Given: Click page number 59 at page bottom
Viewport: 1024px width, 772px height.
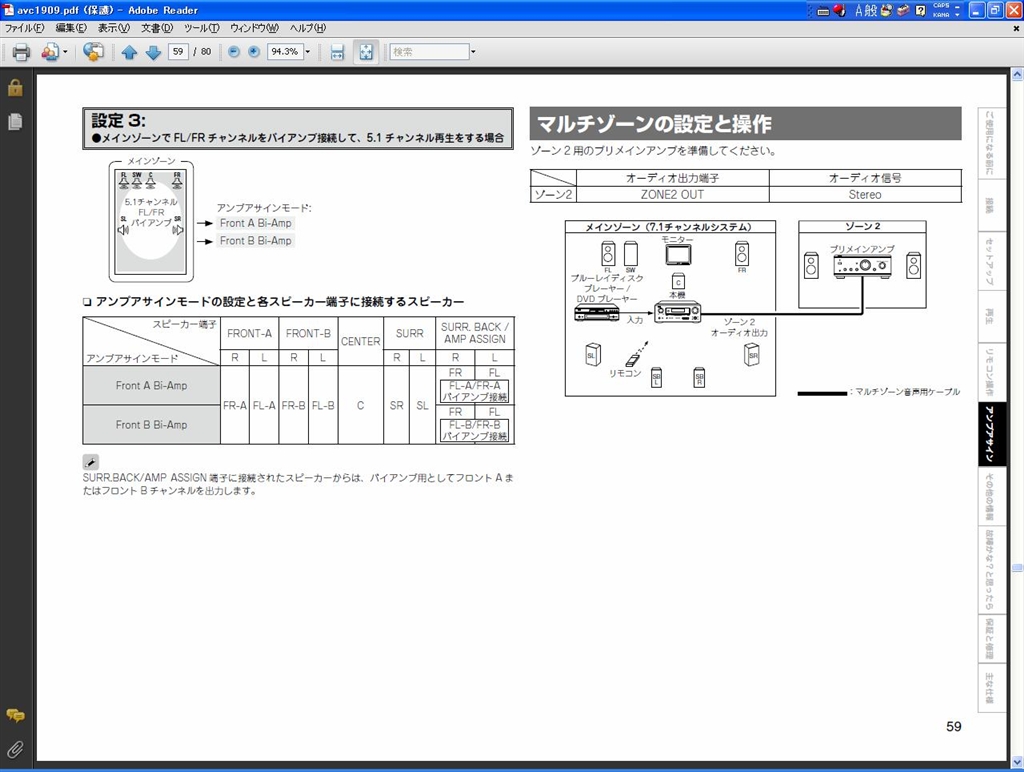Looking at the screenshot, I should point(953,726).
